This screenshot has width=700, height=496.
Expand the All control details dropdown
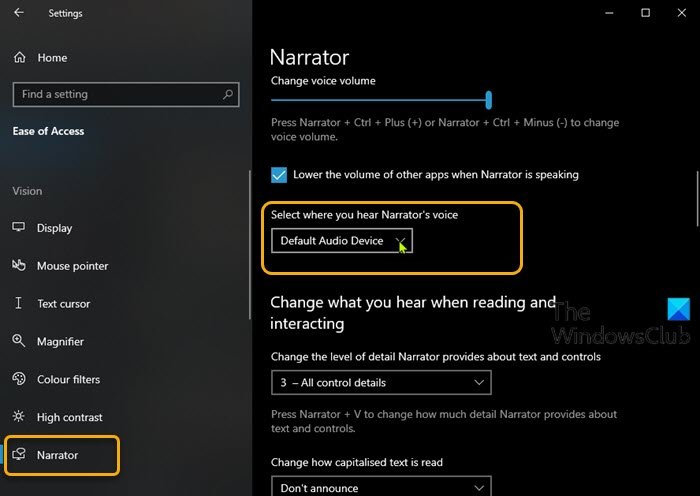pos(381,383)
